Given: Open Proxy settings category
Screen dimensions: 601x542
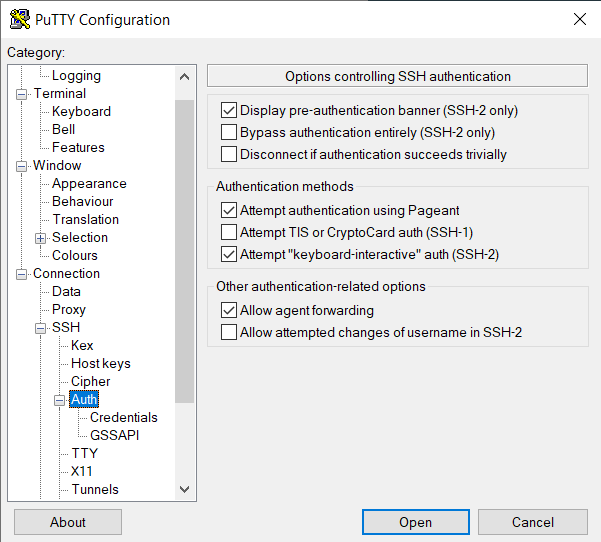Looking at the screenshot, I should [x=69, y=309].
